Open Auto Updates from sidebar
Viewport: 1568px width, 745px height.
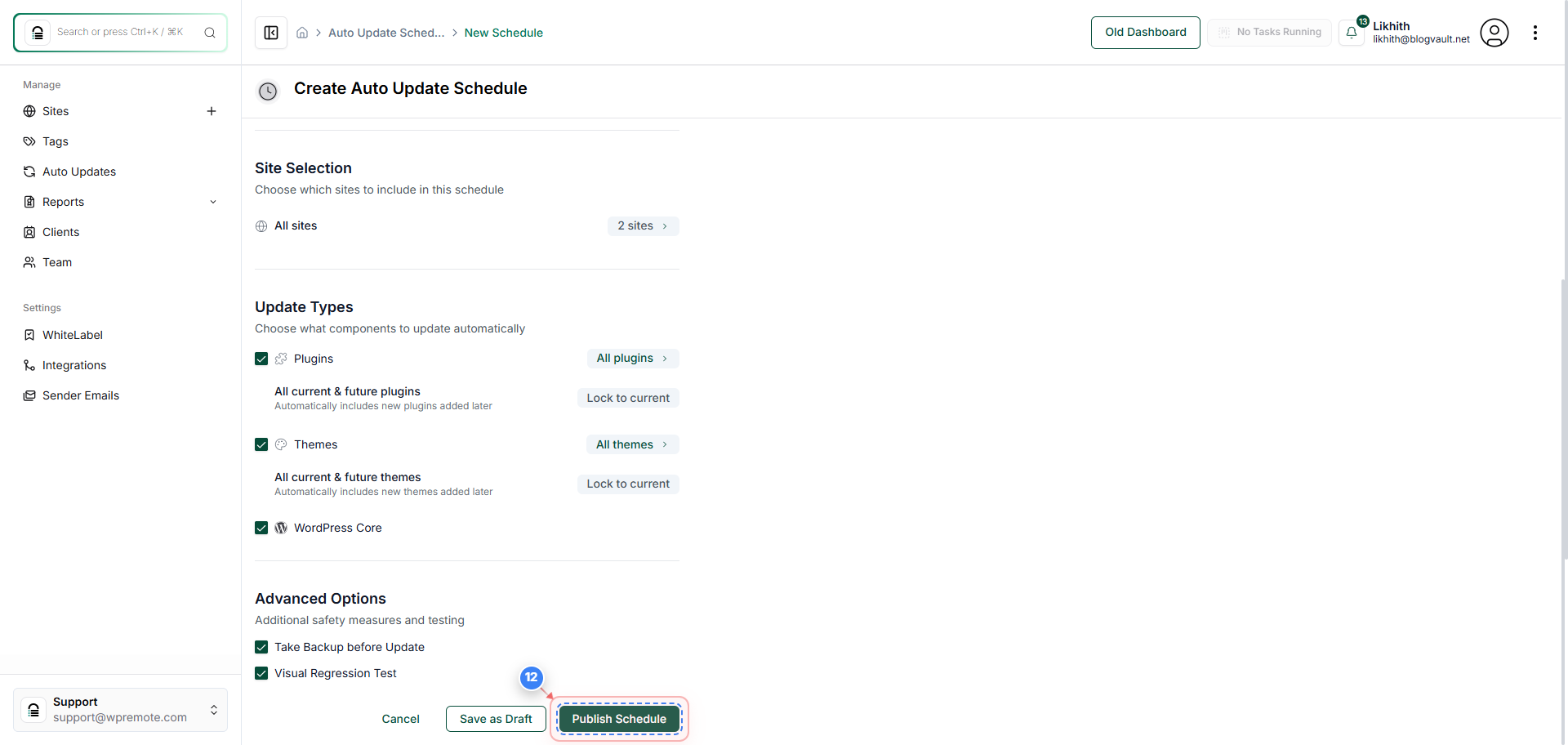[78, 172]
